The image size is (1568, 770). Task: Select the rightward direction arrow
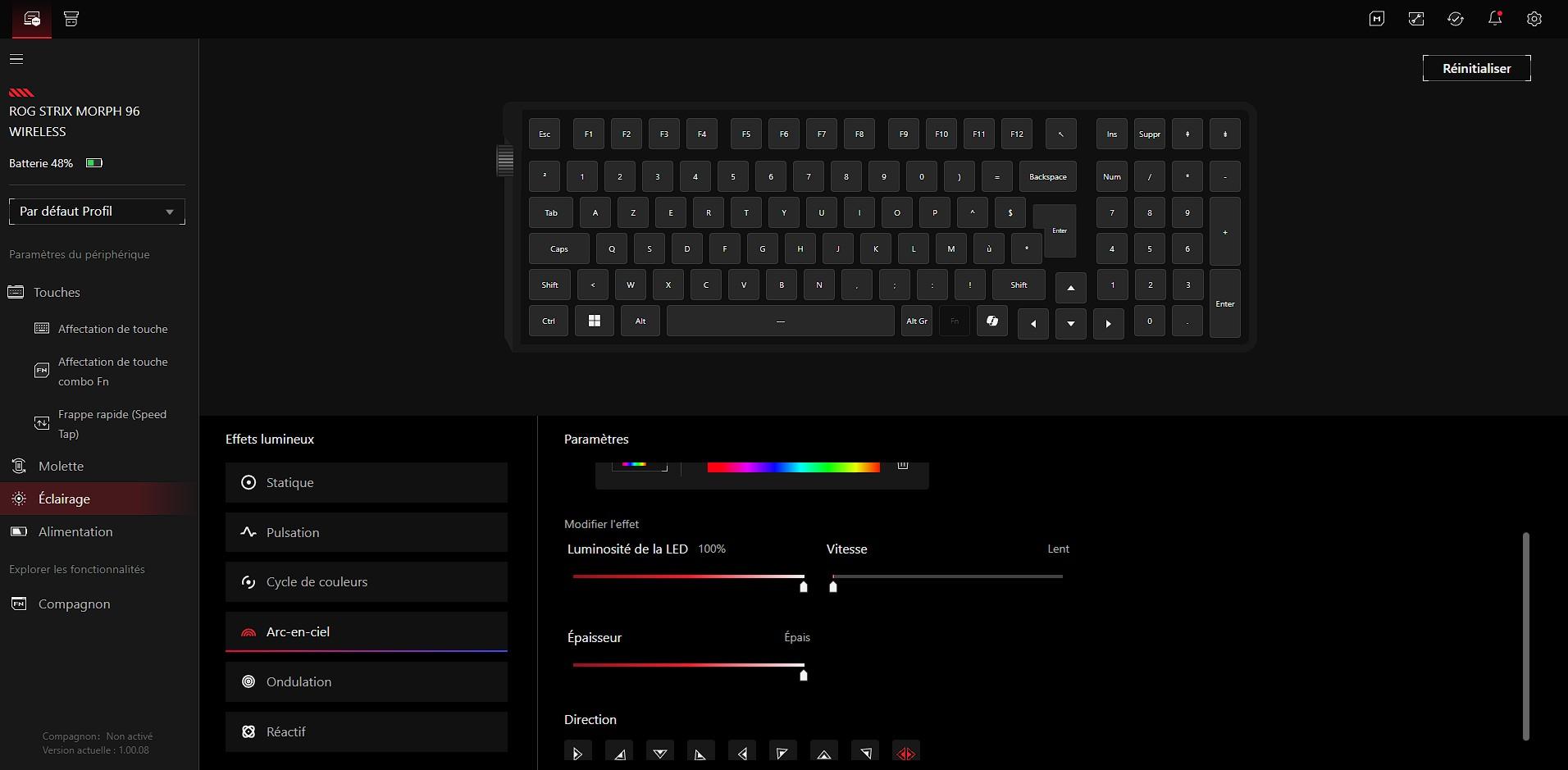point(578,751)
